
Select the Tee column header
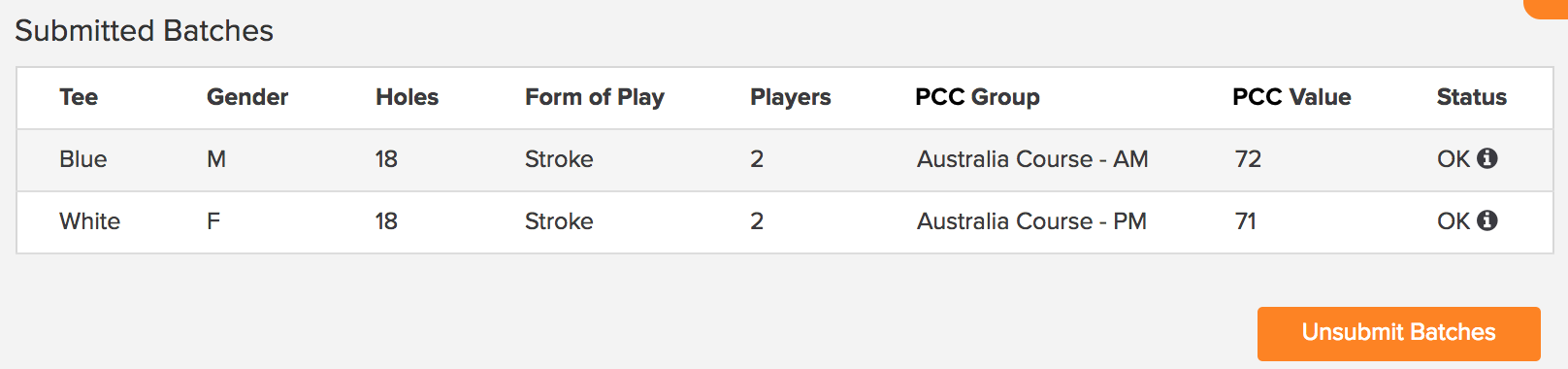click(x=79, y=97)
